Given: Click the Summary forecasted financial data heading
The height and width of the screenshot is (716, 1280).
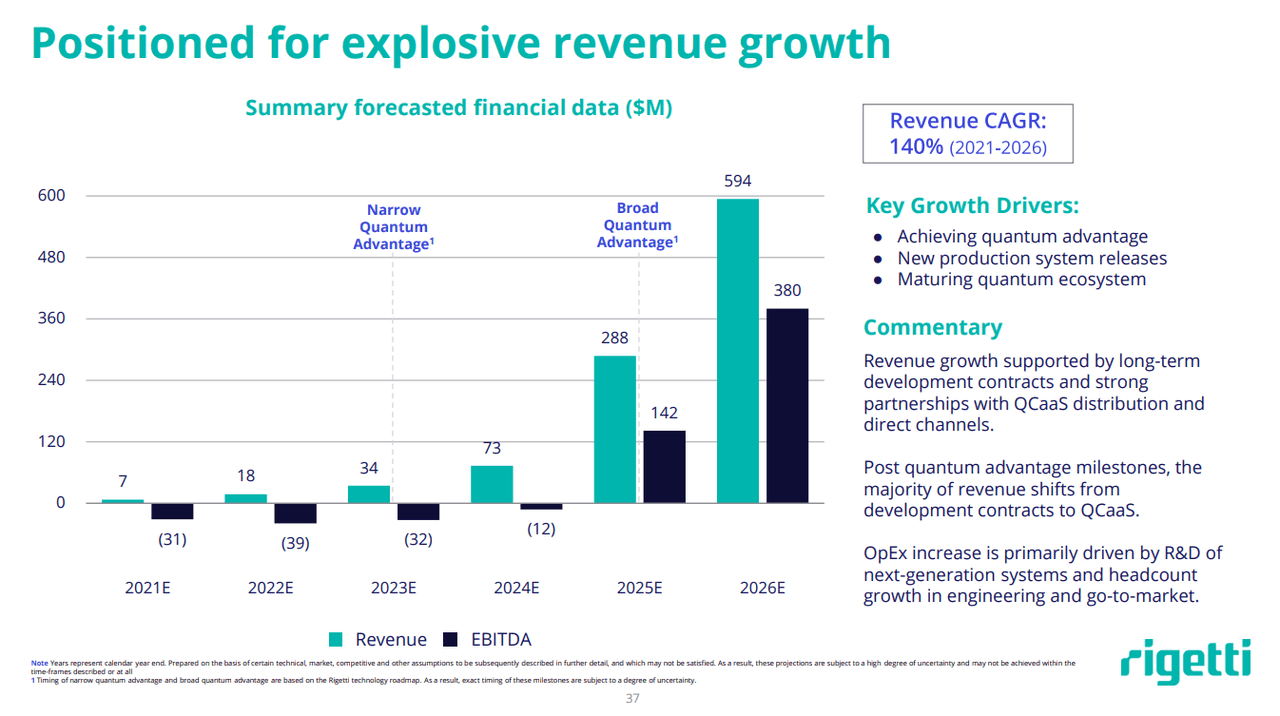Looking at the screenshot, I should pyautogui.click(x=459, y=108).
